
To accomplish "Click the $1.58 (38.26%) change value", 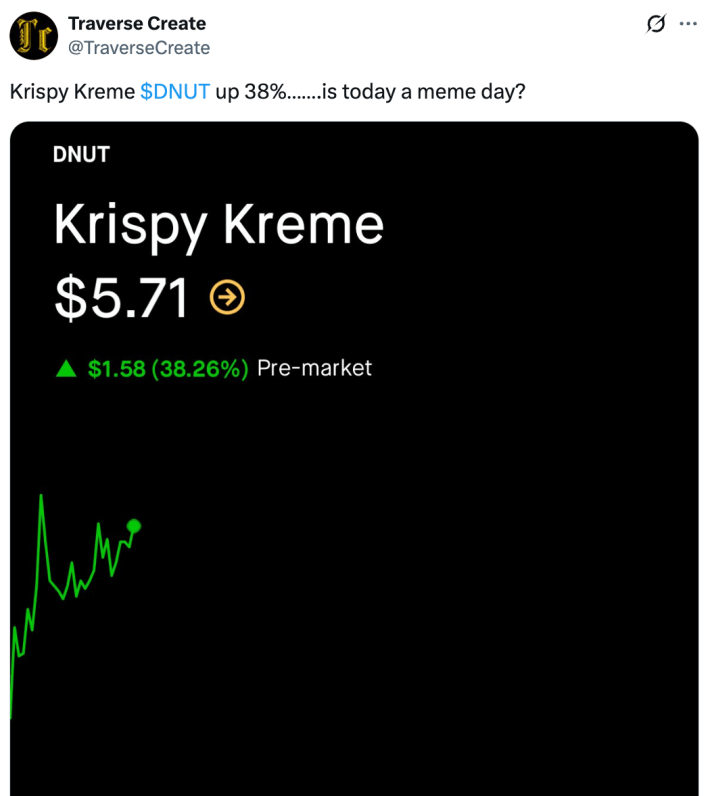I will pyautogui.click(x=168, y=369).
